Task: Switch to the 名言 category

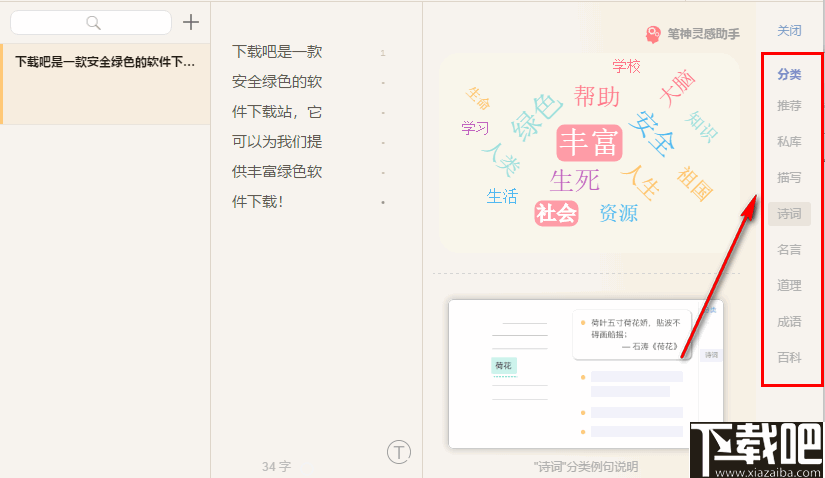Action: (x=789, y=249)
